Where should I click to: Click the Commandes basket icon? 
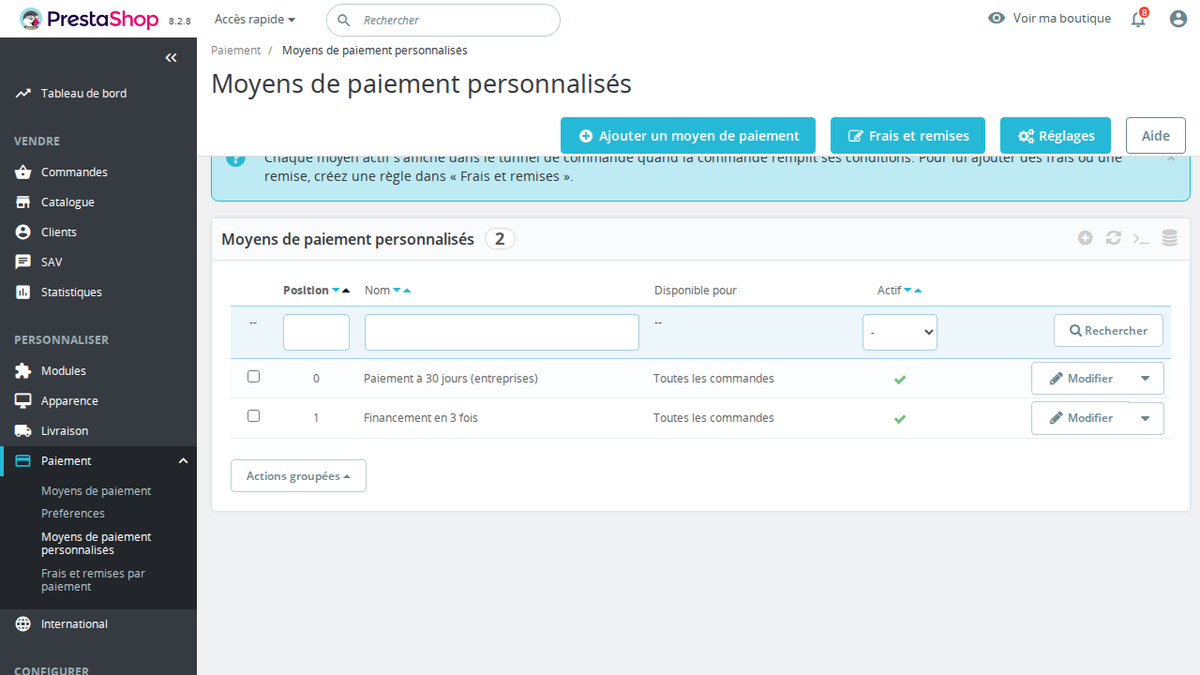pyautogui.click(x=23, y=172)
